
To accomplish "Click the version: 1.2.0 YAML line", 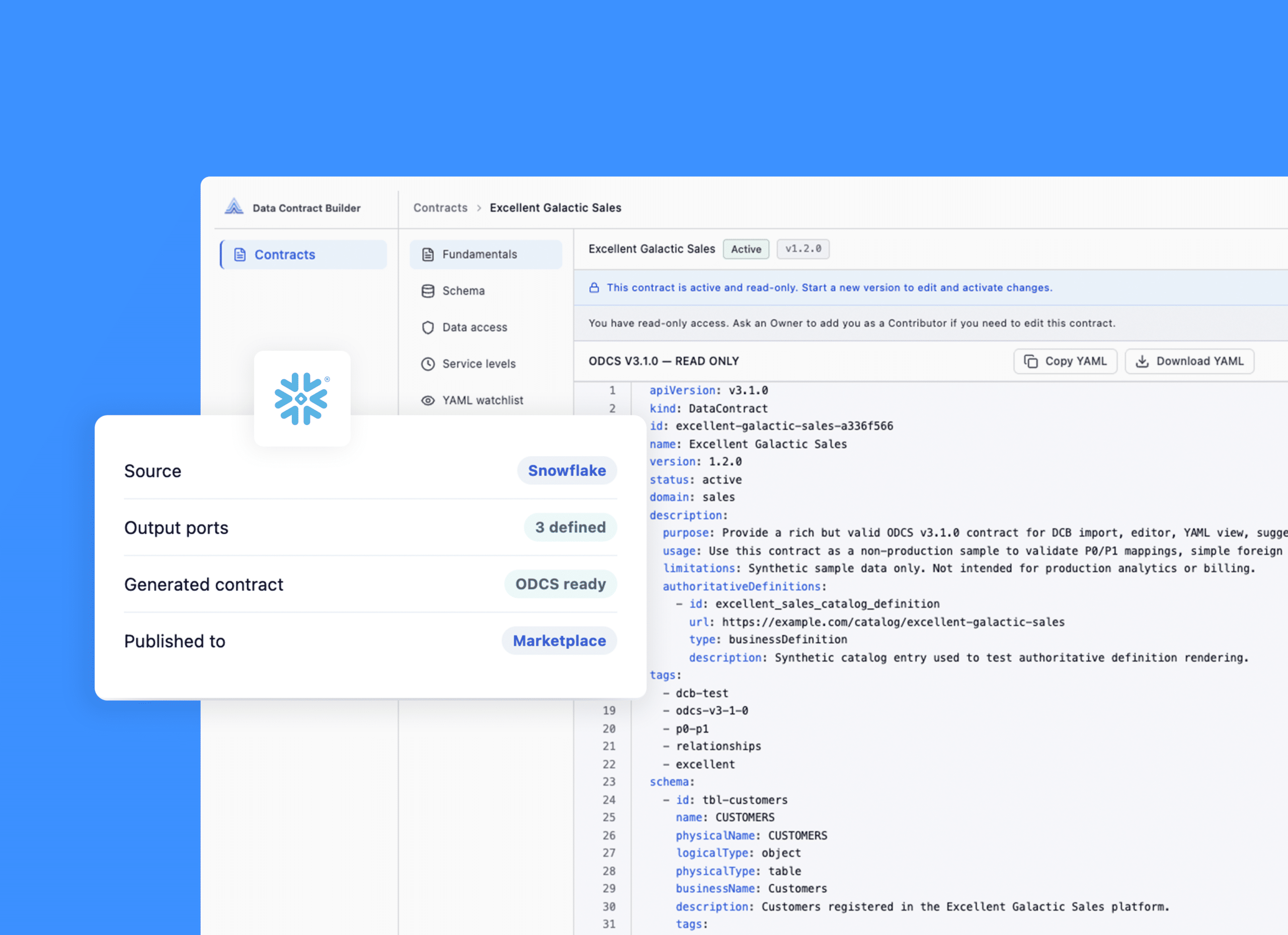I will coord(696,462).
